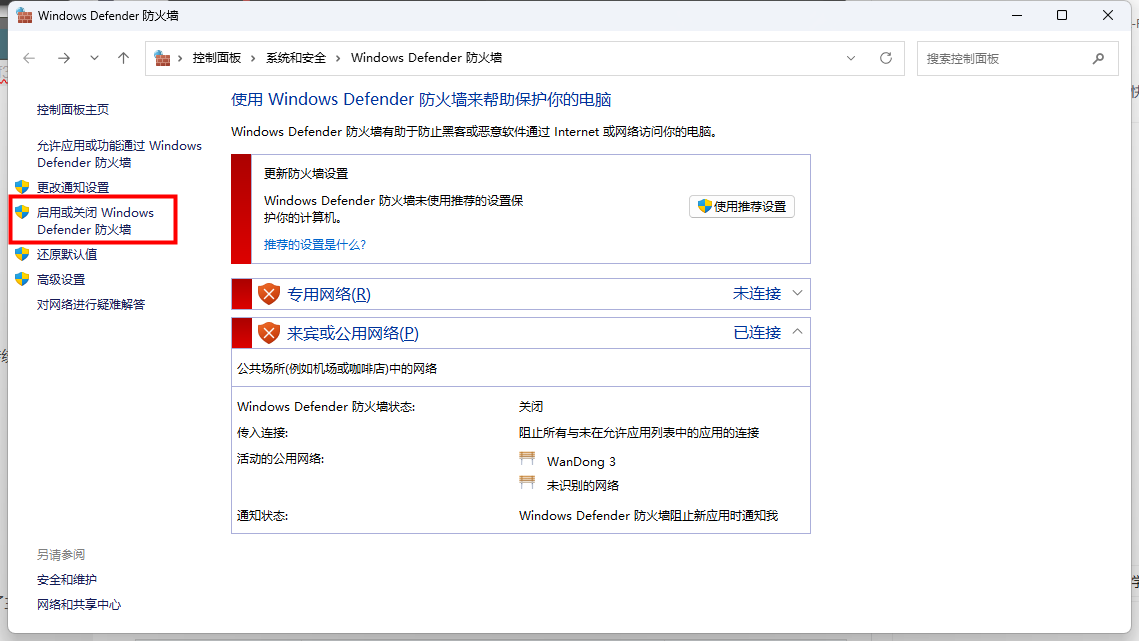Image resolution: width=1139 pixels, height=641 pixels.
Task: Click shield icon beside 启用或关闭防火墙
Action: (22, 211)
